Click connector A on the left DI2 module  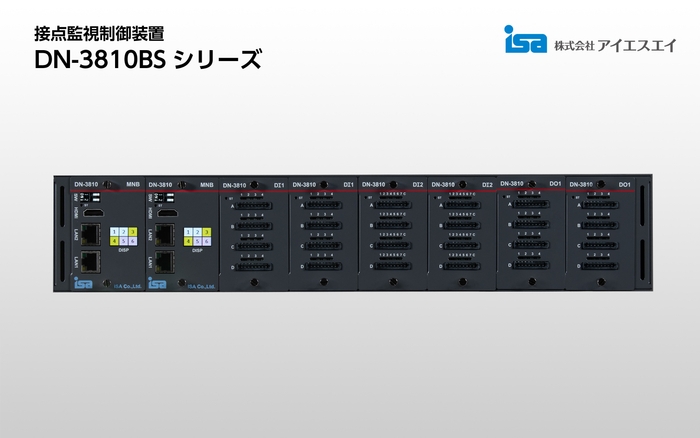[x=392, y=205]
